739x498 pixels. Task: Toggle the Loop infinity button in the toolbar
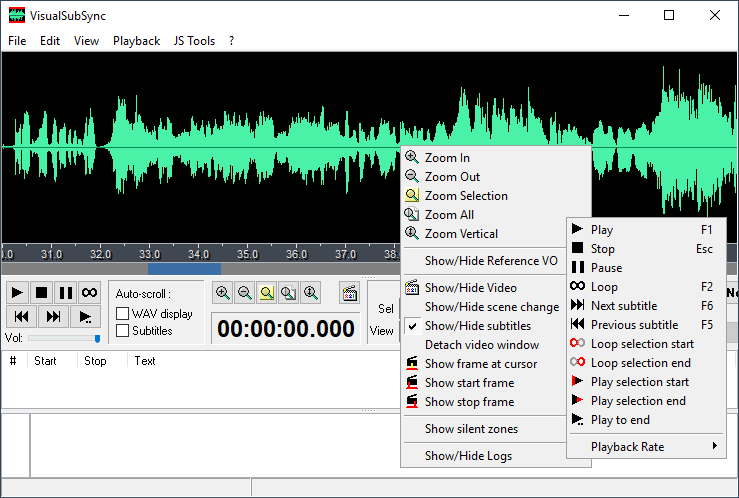pyautogui.click(x=89, y=292)
